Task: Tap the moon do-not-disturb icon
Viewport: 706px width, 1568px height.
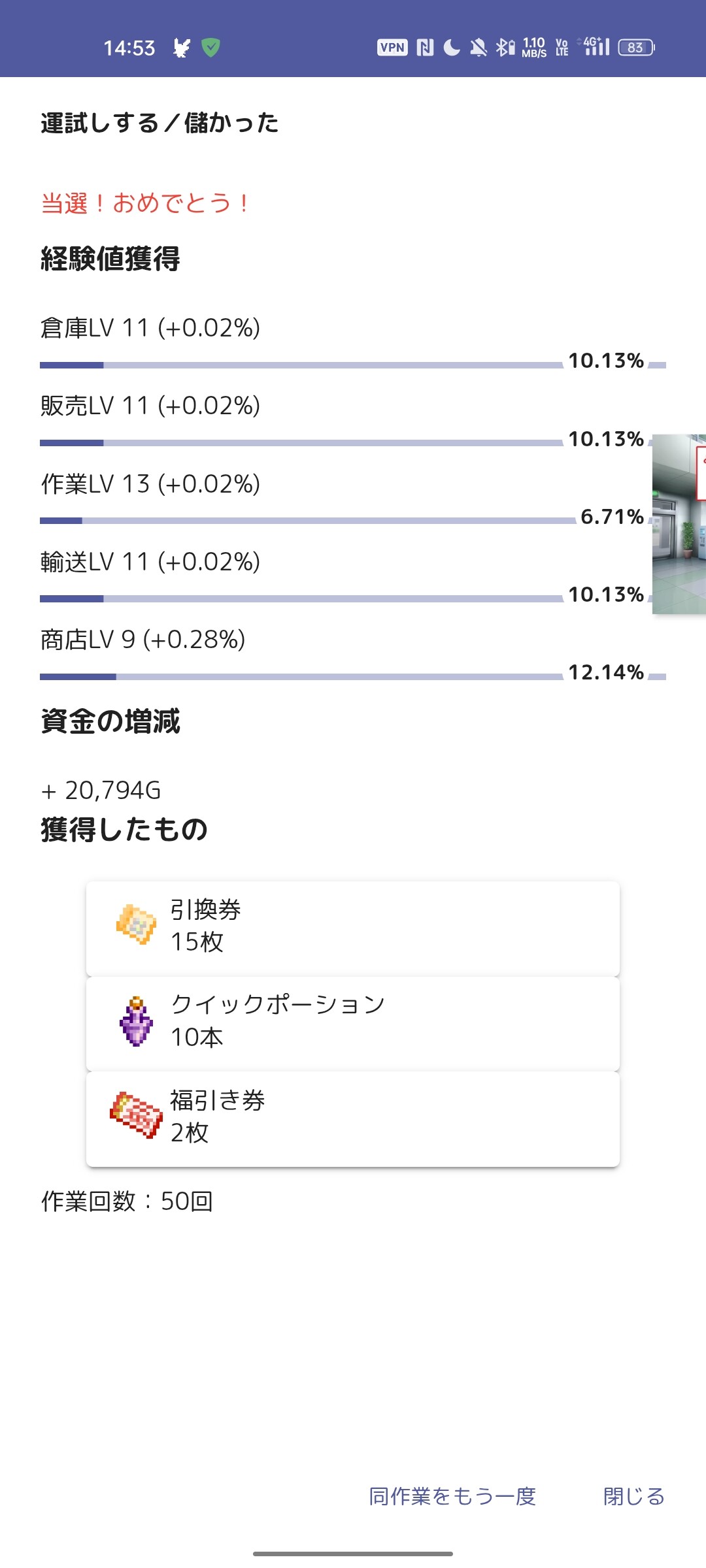Action: pyautogui.click(x=452, y=48)
